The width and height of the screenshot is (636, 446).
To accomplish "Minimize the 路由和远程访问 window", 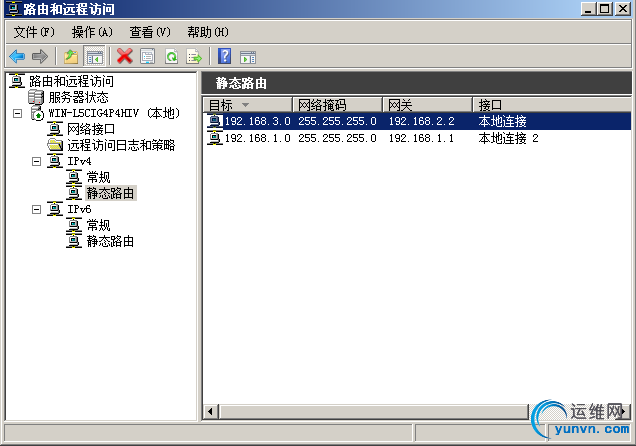I will [x=588, y=9].
